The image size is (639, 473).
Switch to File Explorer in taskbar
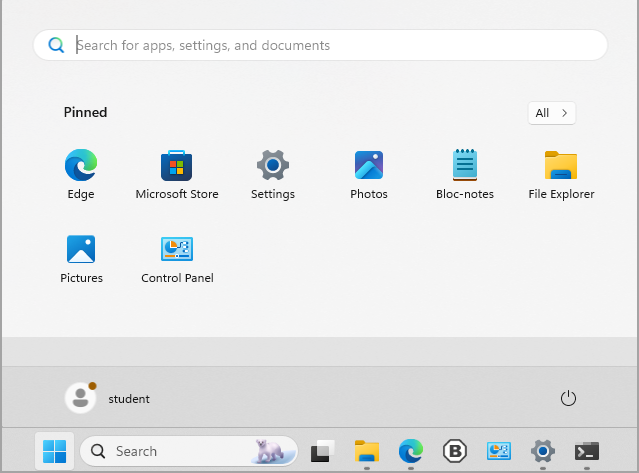(x=367, y=451)
